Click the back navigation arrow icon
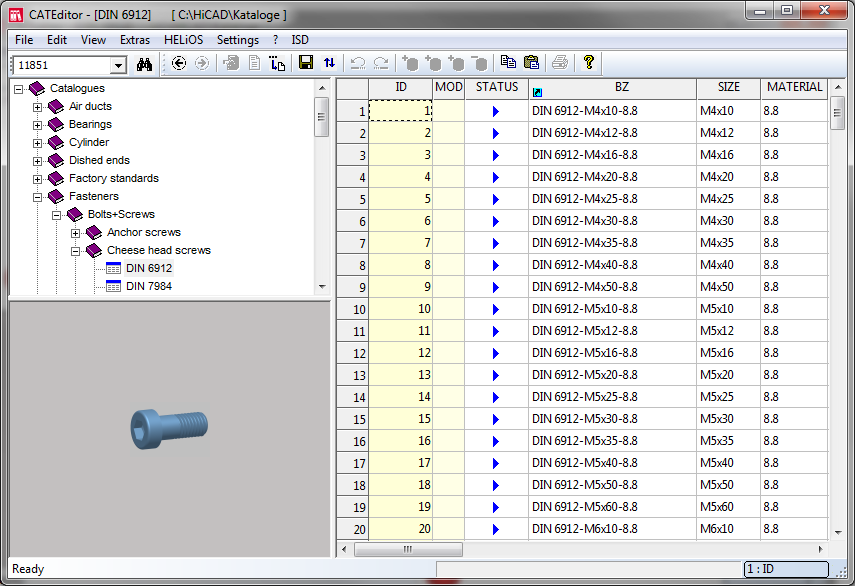 (180, 63)
